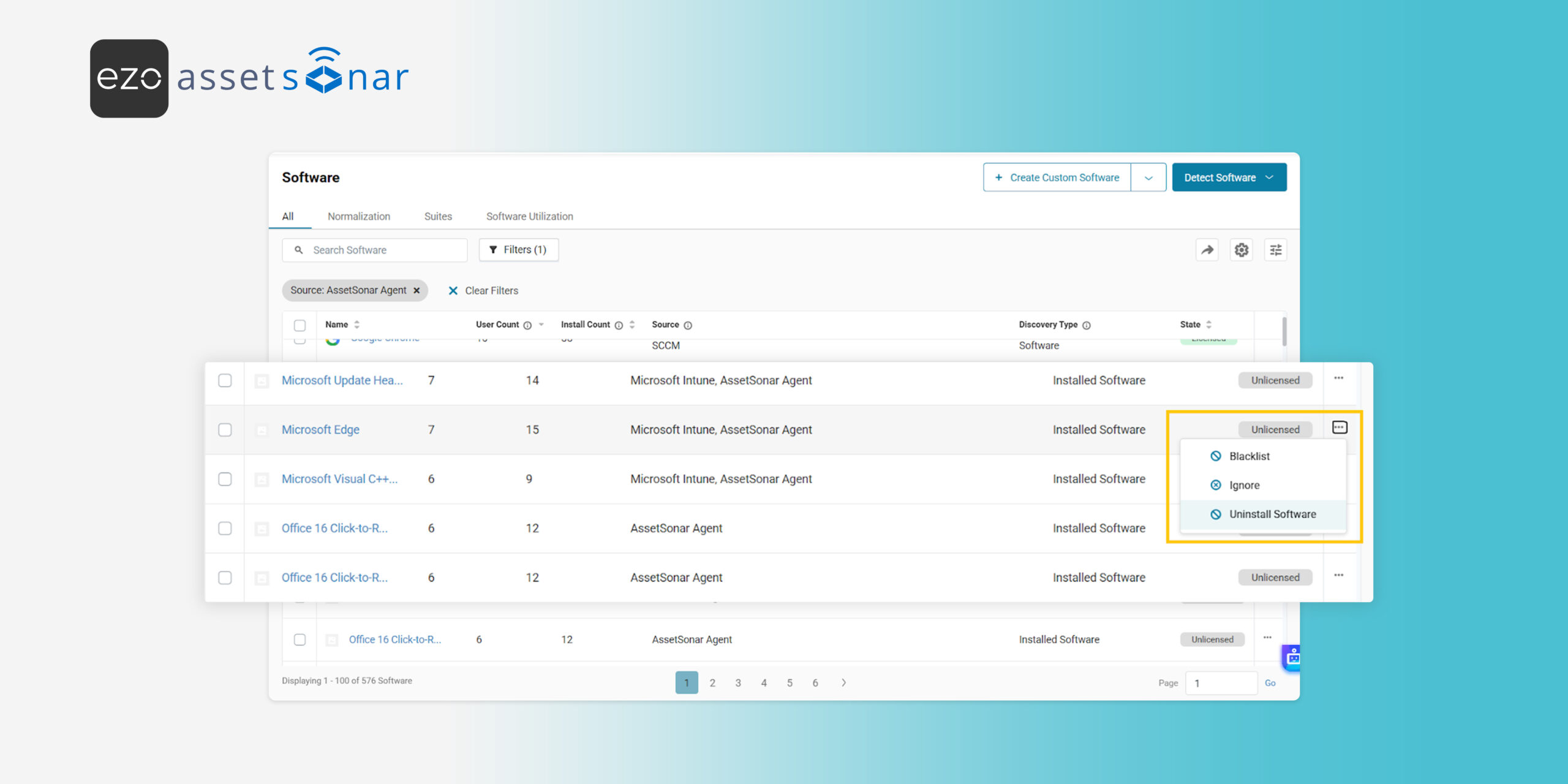Select Blacklist from the context menu
1568x784 pixels.
pos(1263,456)
